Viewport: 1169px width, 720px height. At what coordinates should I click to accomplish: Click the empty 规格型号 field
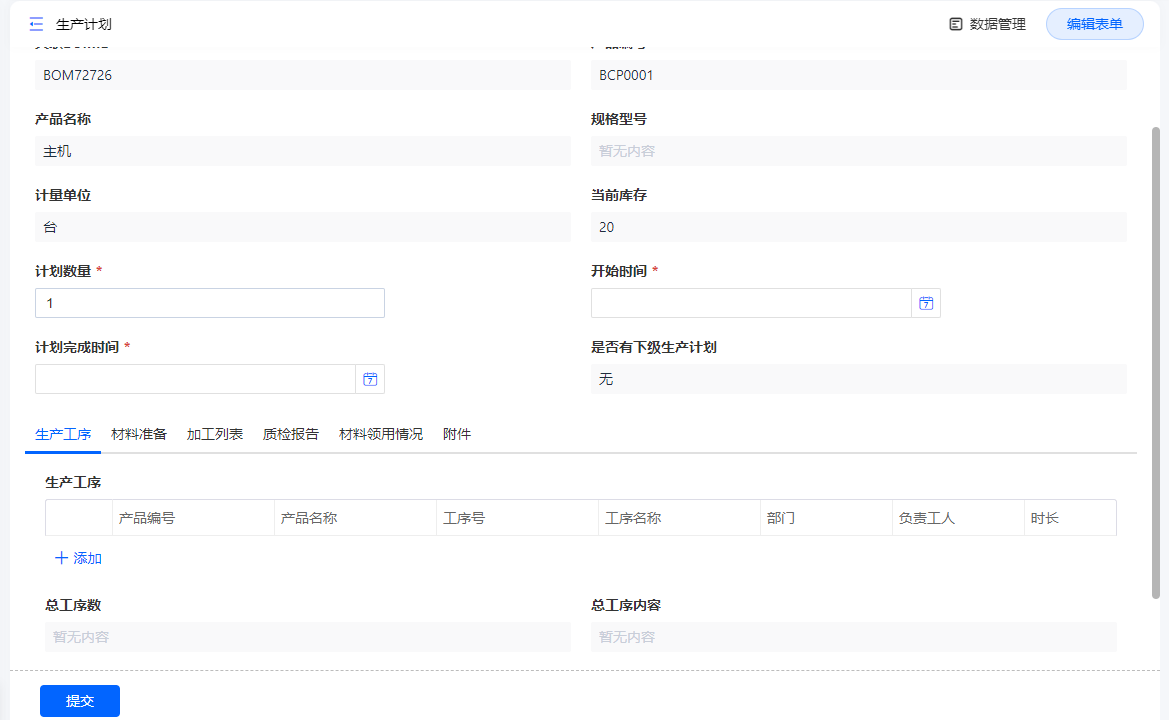(859, 151)
